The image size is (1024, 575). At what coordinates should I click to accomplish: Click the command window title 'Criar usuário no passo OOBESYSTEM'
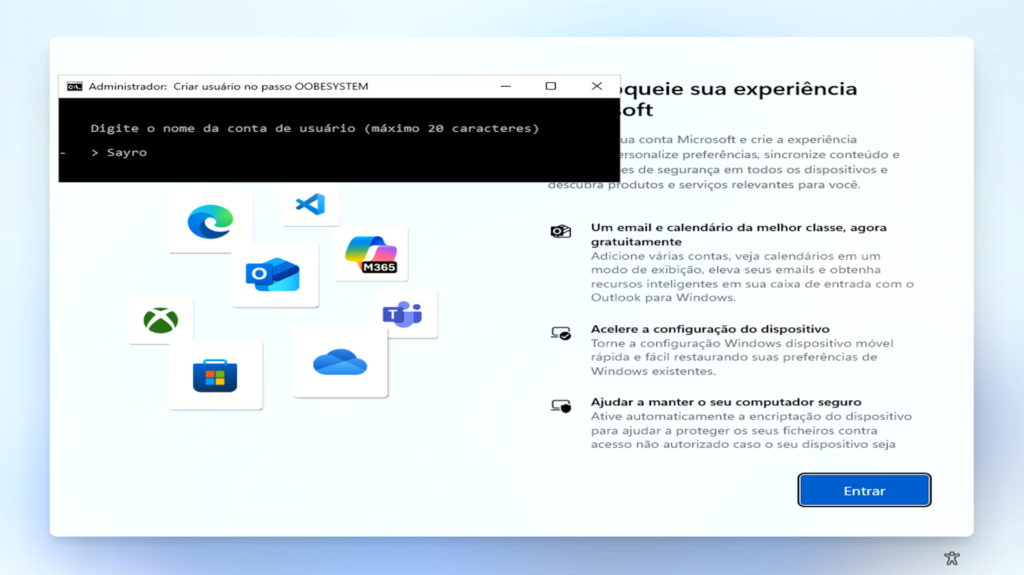coord(270,86)
